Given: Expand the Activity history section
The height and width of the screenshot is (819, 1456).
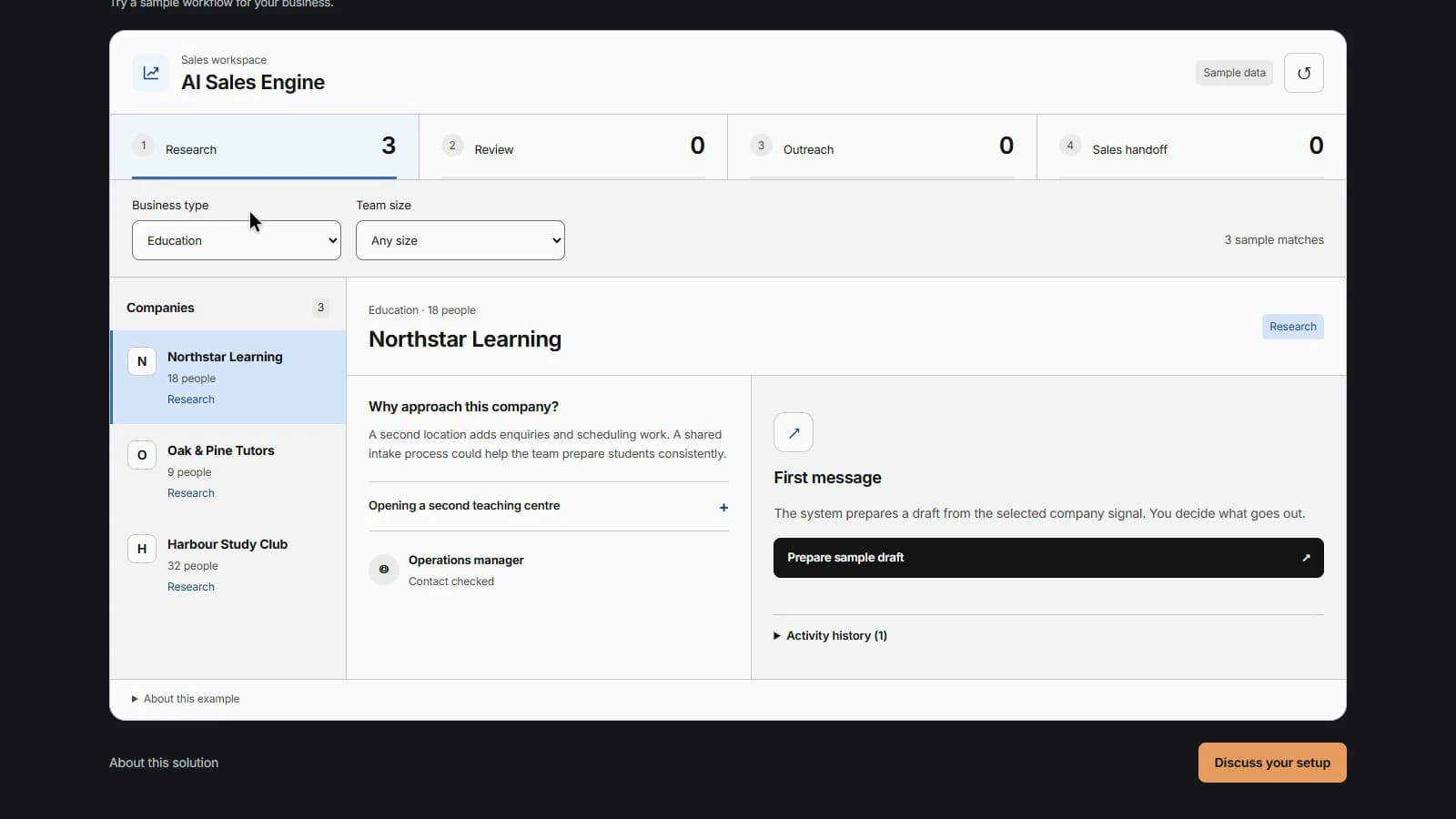Looking at the screenshot, I should point(830,636).
